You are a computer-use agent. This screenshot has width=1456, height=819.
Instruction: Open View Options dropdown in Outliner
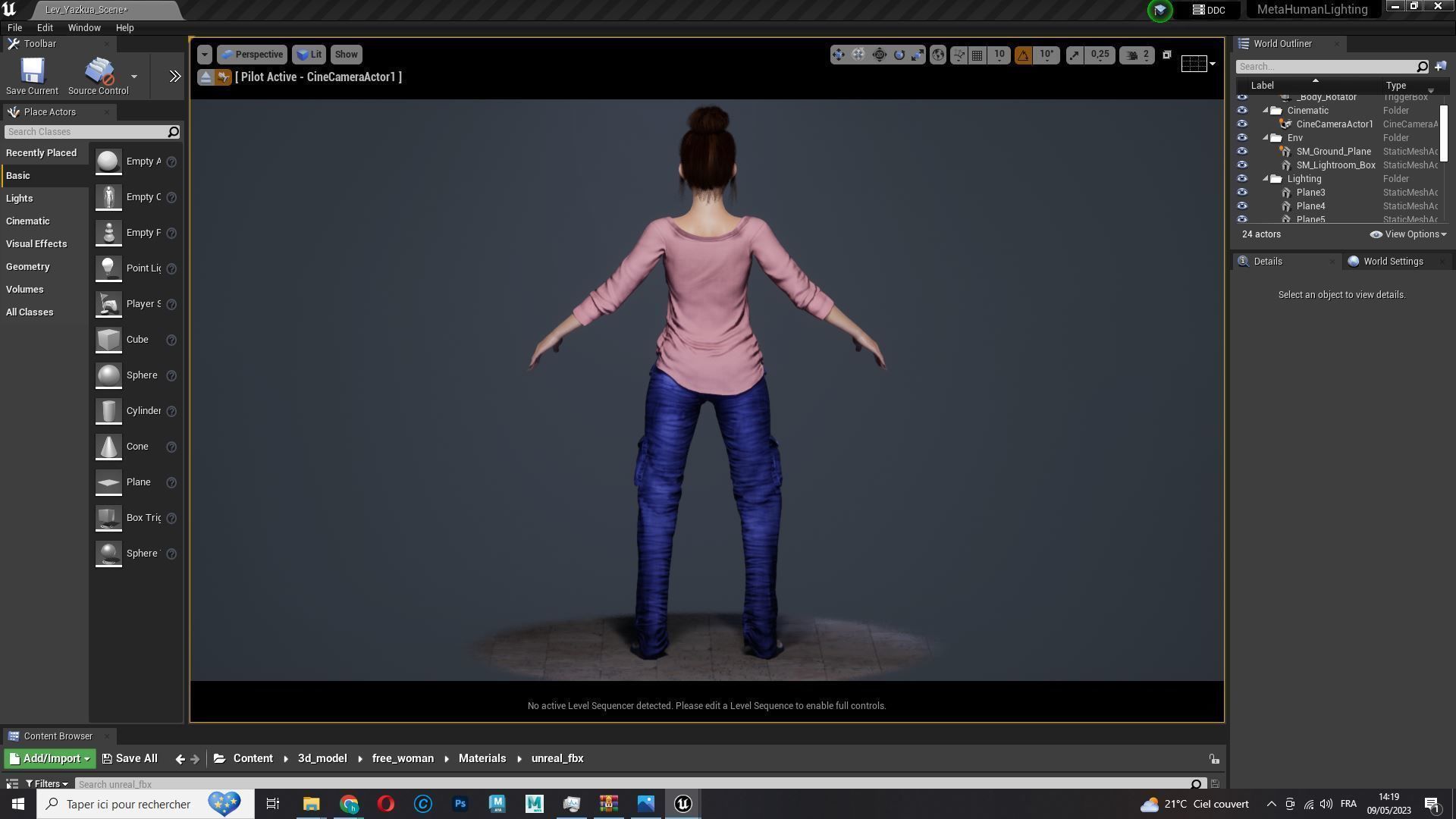(x=1408, y=234)
